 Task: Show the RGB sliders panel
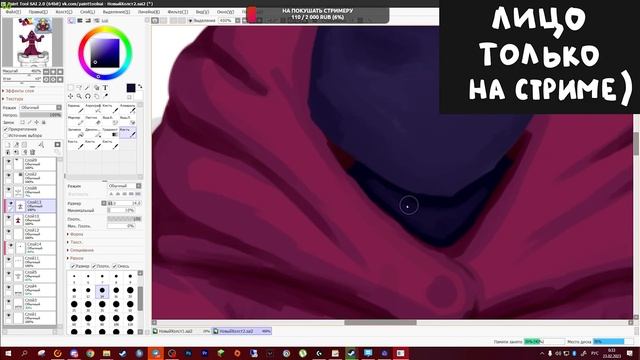click(x=80, y=20)
